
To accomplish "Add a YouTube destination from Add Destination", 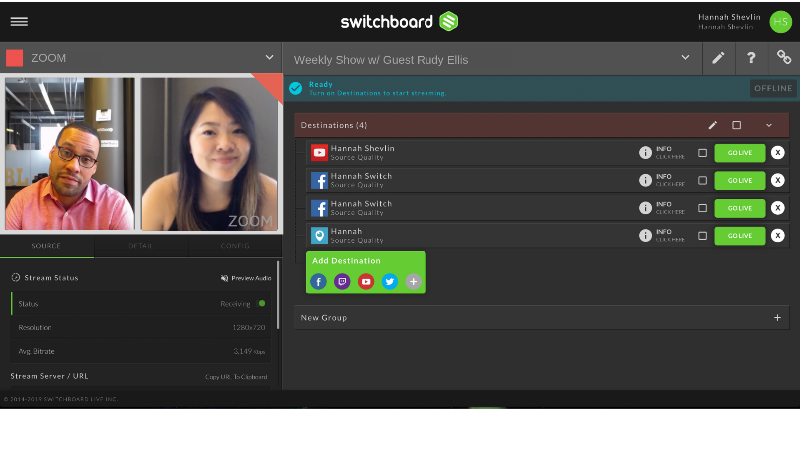I will 366,281.
